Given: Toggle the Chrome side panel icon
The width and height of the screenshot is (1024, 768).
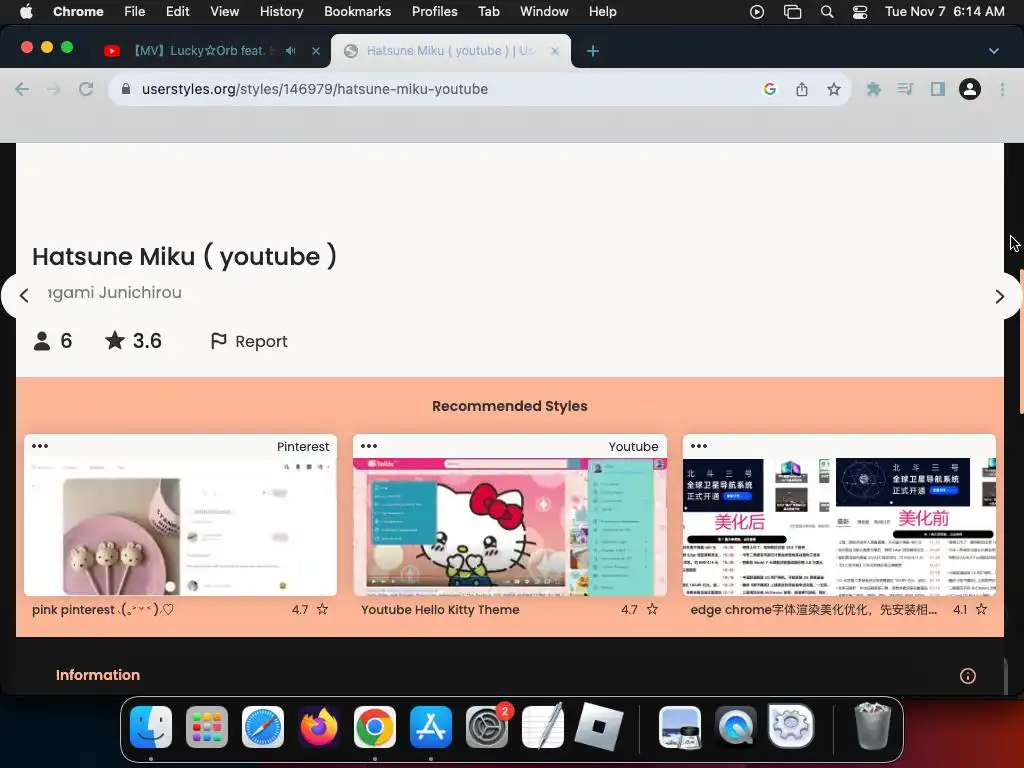Looking at the screenshot, I should point(938,89).
